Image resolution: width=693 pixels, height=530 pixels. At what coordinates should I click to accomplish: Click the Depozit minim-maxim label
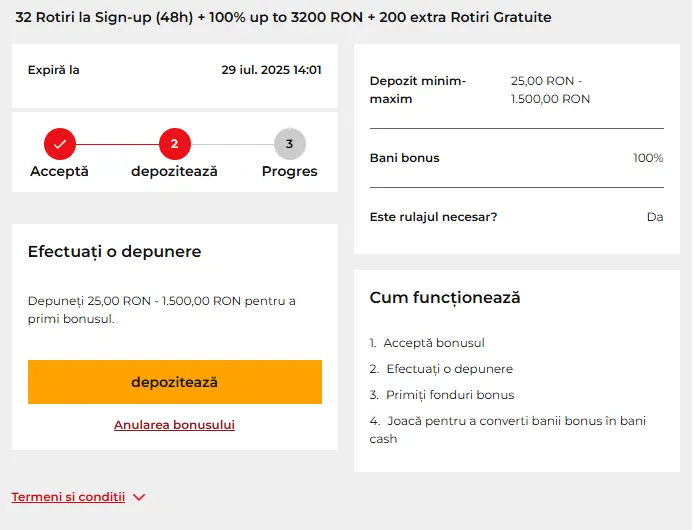[x=418, y=90]
